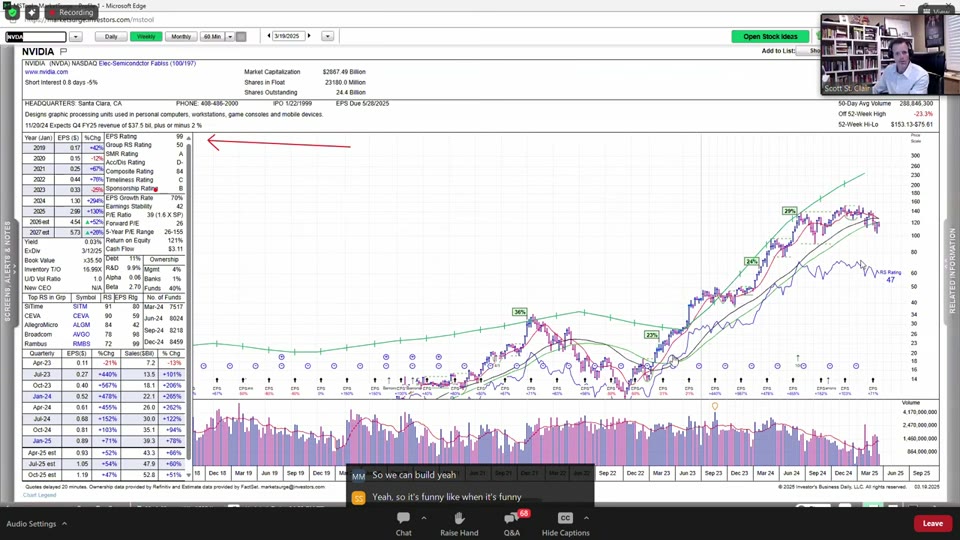Open Related Information side panel
The height and width of the screenshot is (540, 960).
[x=952, y=270]
